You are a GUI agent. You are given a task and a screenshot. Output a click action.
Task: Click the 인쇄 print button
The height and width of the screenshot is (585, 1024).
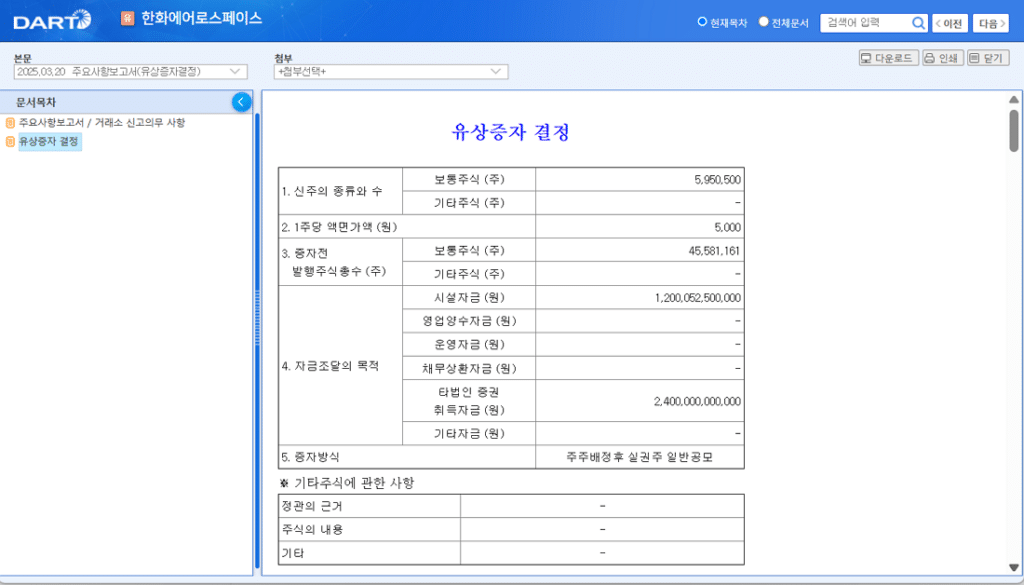point(942,58)
